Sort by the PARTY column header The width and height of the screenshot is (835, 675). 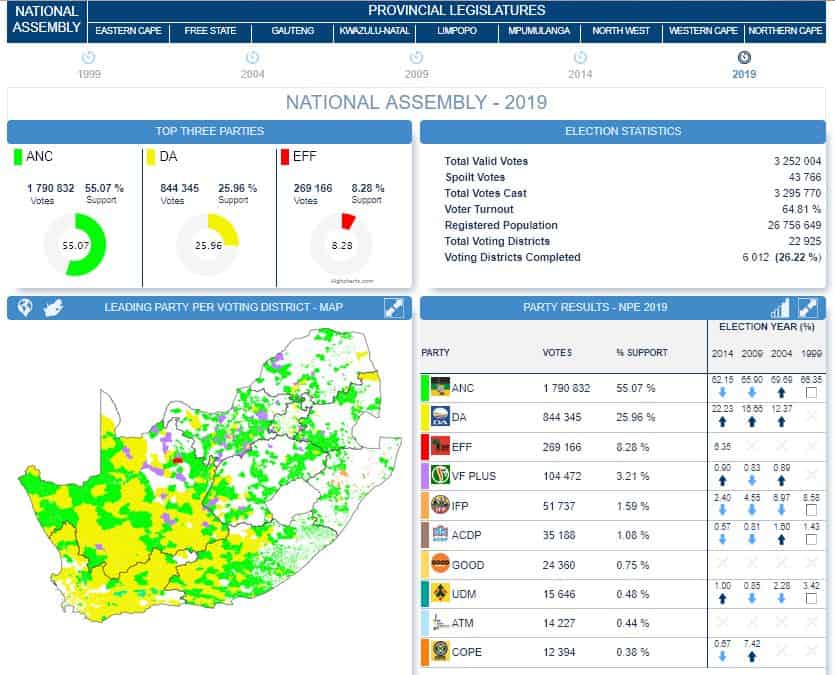436,352
